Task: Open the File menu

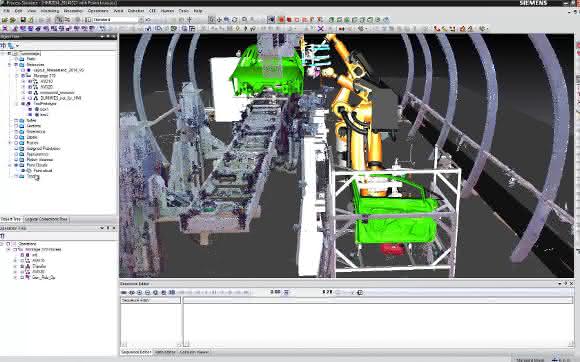Action: [6, 11]
